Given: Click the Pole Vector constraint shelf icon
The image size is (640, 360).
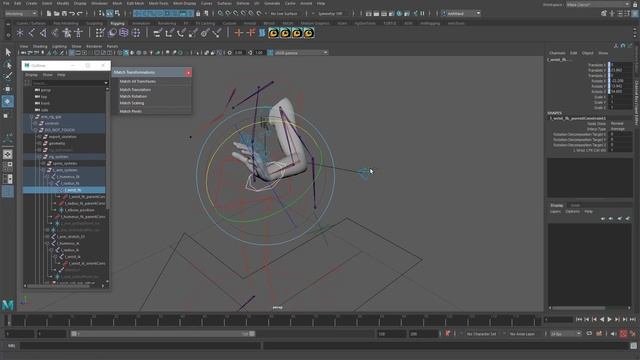Looking at the screenshot, I should pyautogui.click(x=217, y=33).
